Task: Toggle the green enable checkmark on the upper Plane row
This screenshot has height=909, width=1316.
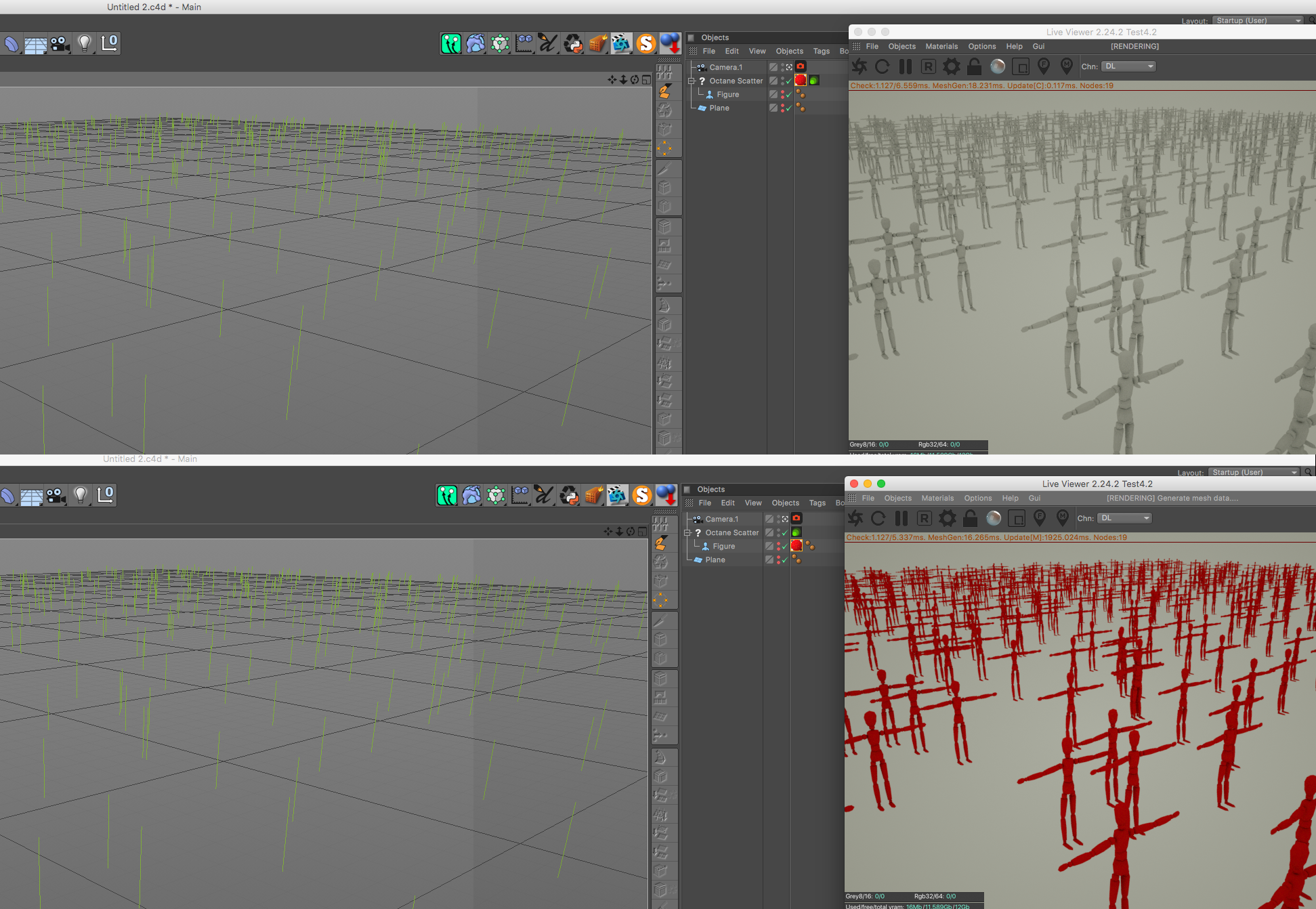Action: pos(789,108)
